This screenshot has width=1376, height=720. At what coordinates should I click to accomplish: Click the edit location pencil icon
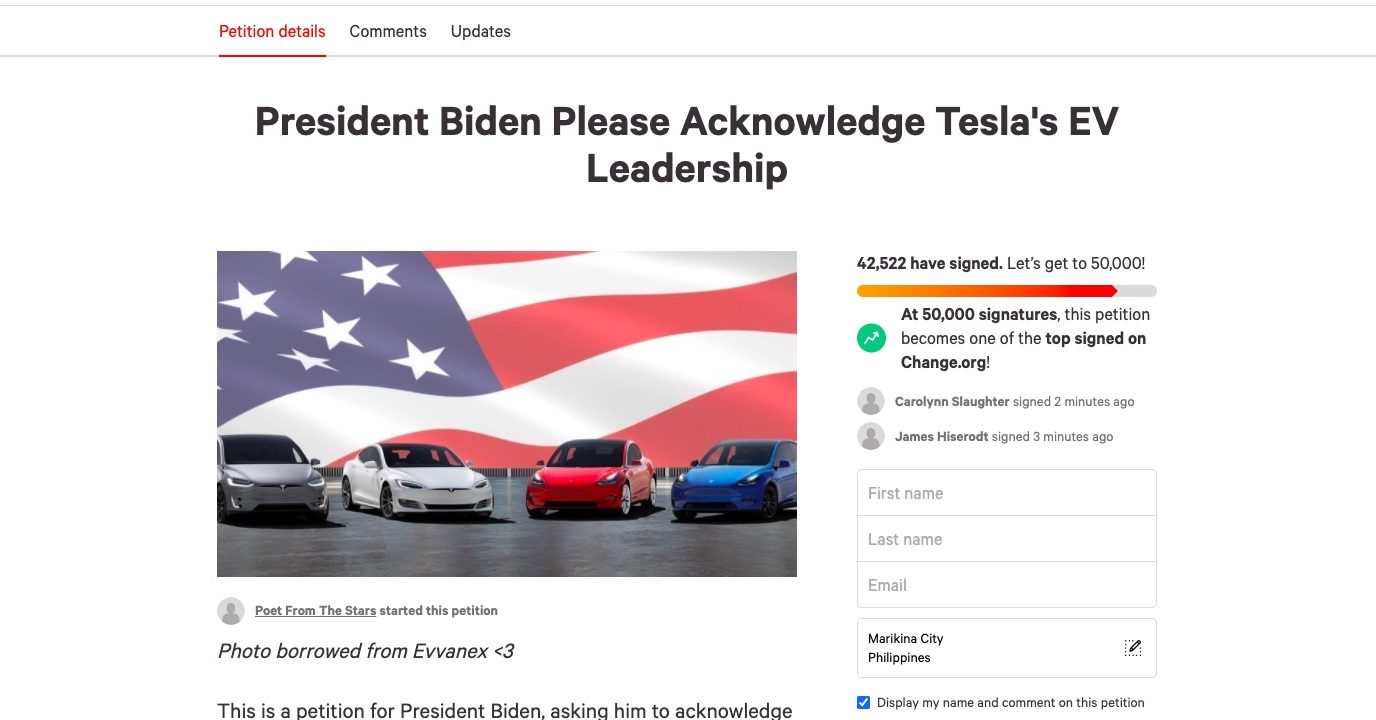pos(1132,648)
